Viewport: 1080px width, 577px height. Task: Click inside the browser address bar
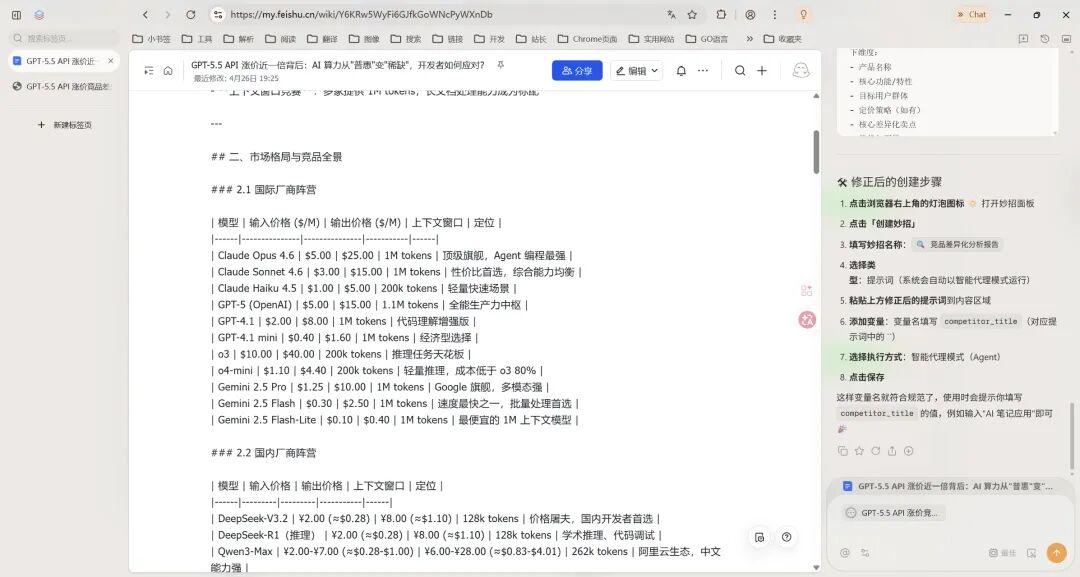point(400,15)
